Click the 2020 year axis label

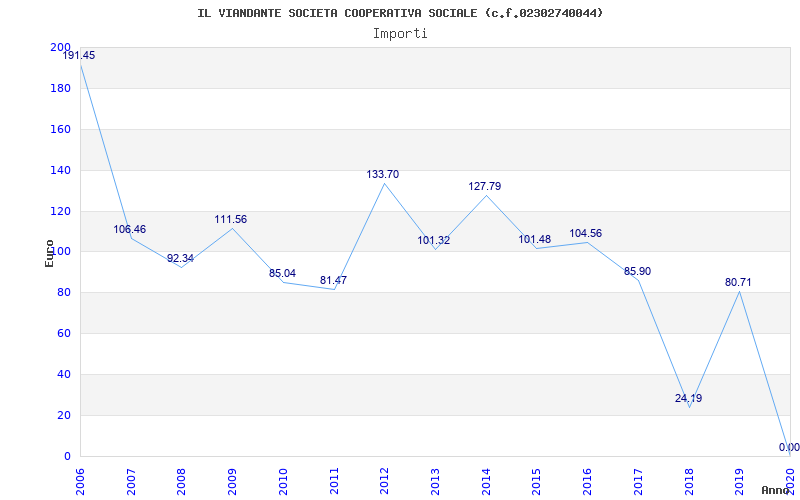[790, 481]
